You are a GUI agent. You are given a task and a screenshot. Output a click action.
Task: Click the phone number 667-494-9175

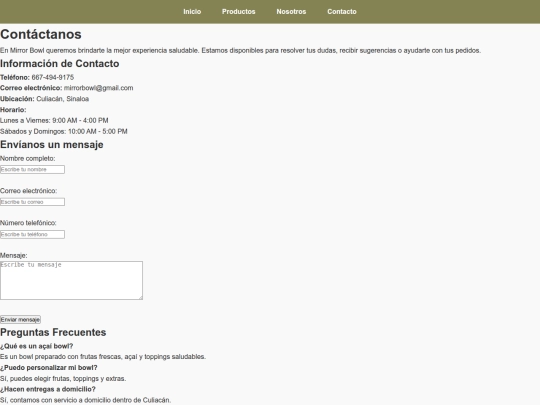(x=53, y=77)
